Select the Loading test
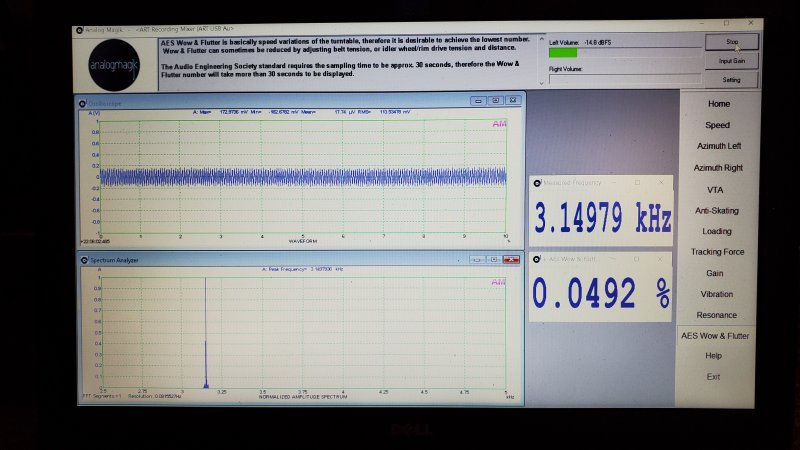 pos(717,231)
